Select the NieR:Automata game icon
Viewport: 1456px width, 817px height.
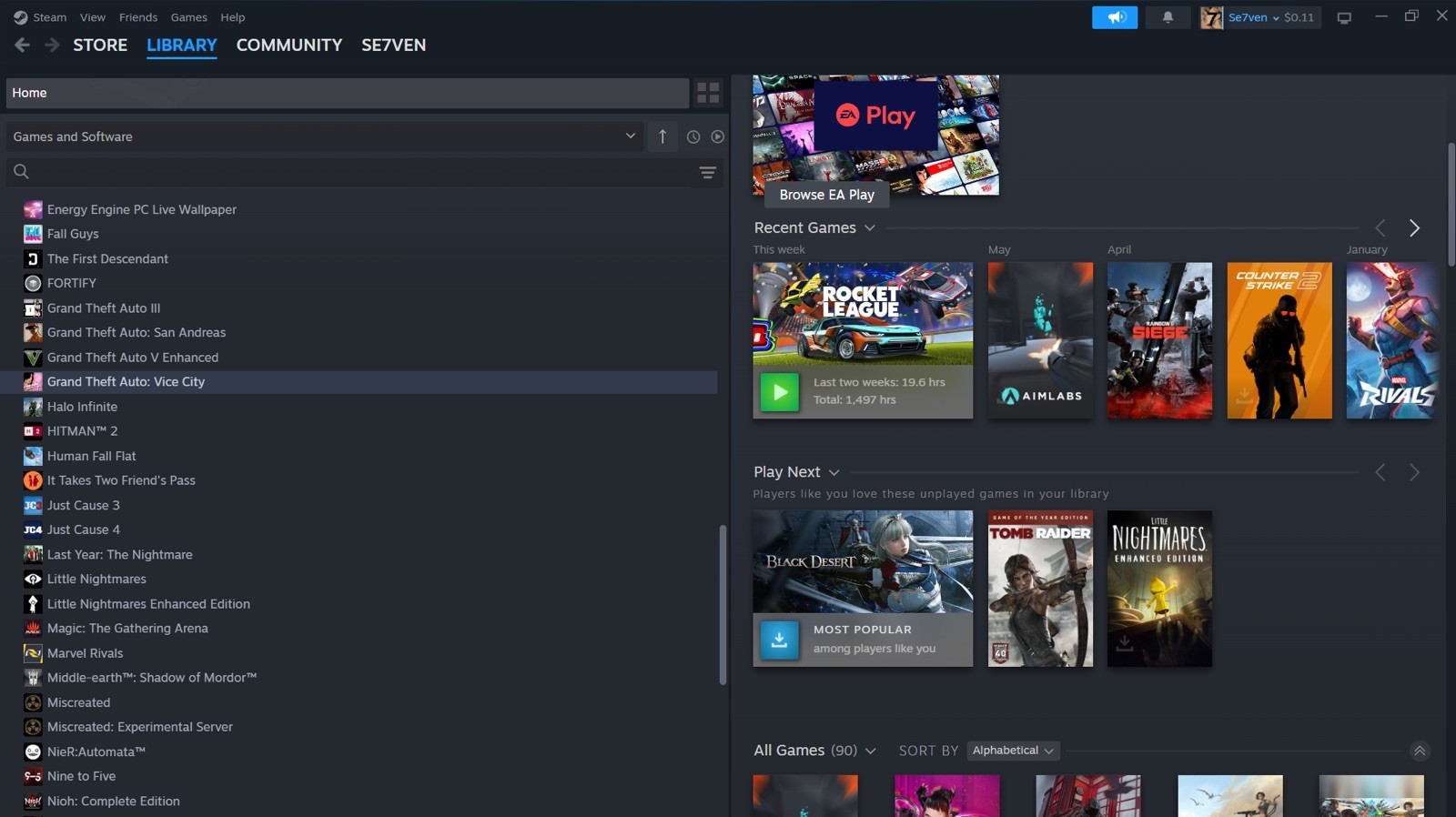coord(33,751)
